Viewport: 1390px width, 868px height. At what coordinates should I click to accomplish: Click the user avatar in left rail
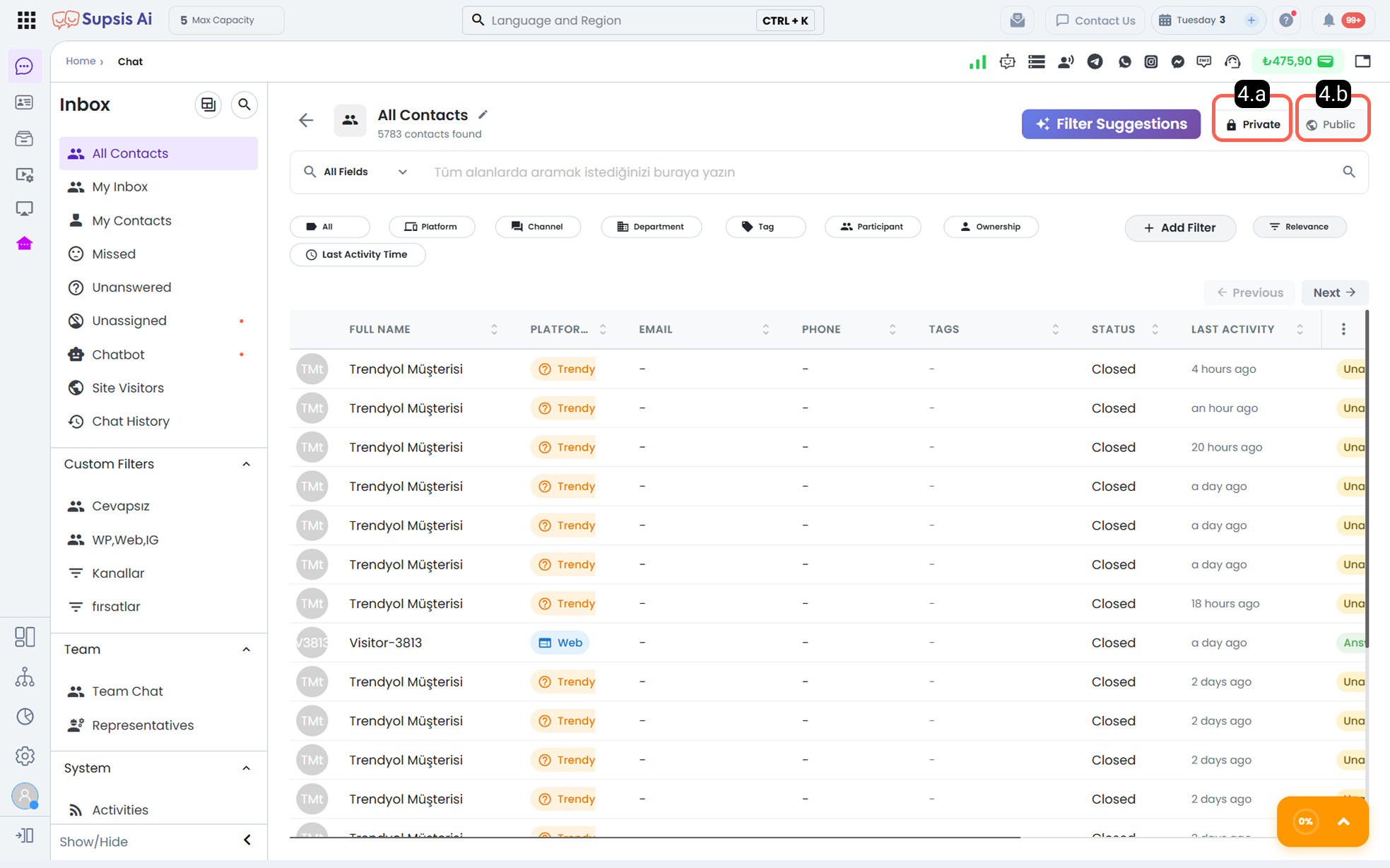pos(25,796)
